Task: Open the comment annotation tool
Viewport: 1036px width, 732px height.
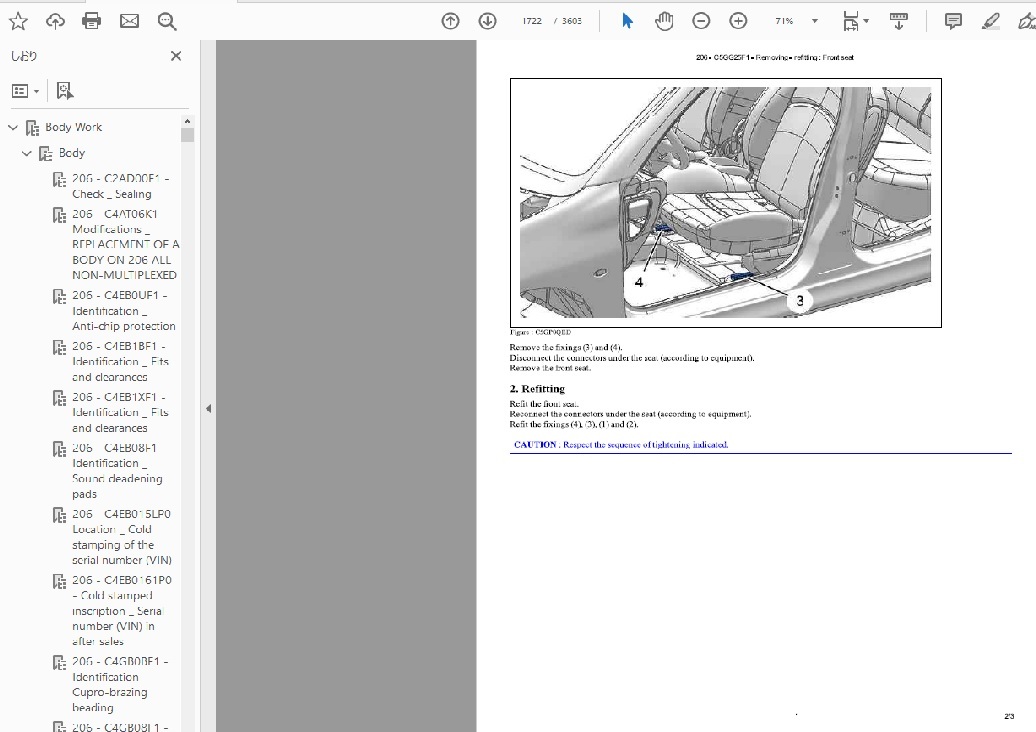Action: tap(952, 20)
